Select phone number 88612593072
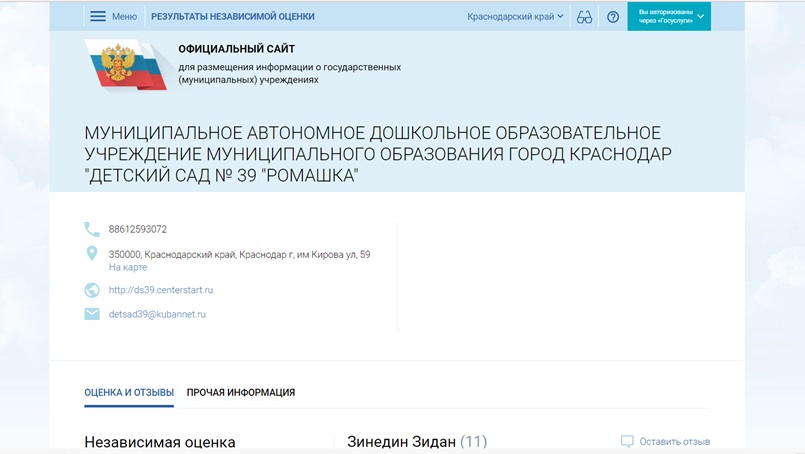 [x=138, y=229]
